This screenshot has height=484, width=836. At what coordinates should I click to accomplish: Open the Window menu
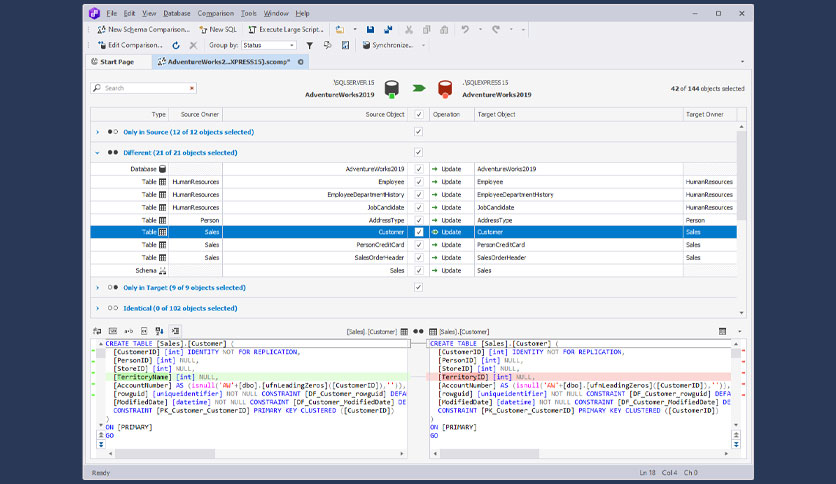click(276, 13)
